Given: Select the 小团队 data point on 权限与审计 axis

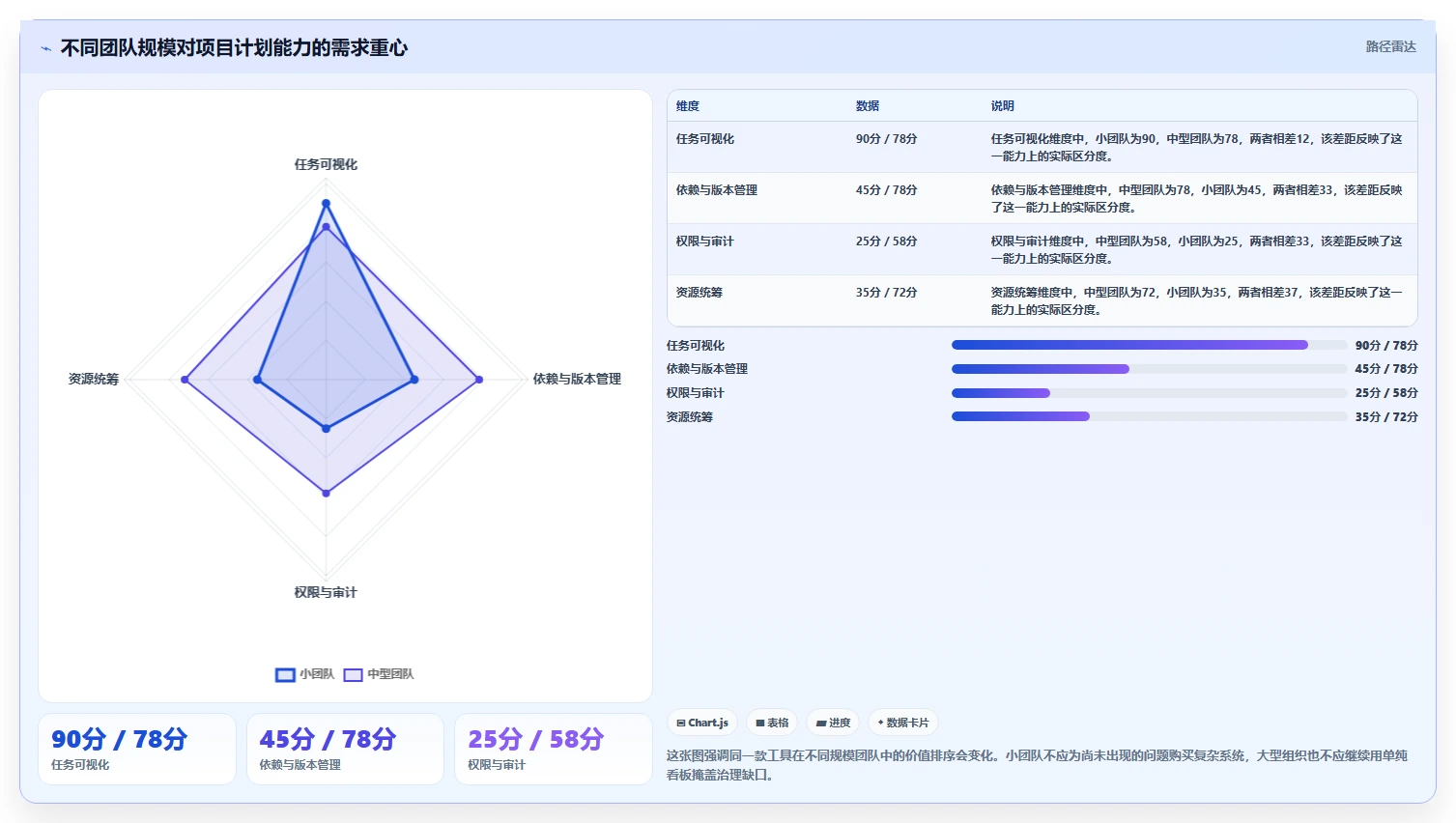Looking at the screenshot, I should 326,428.
